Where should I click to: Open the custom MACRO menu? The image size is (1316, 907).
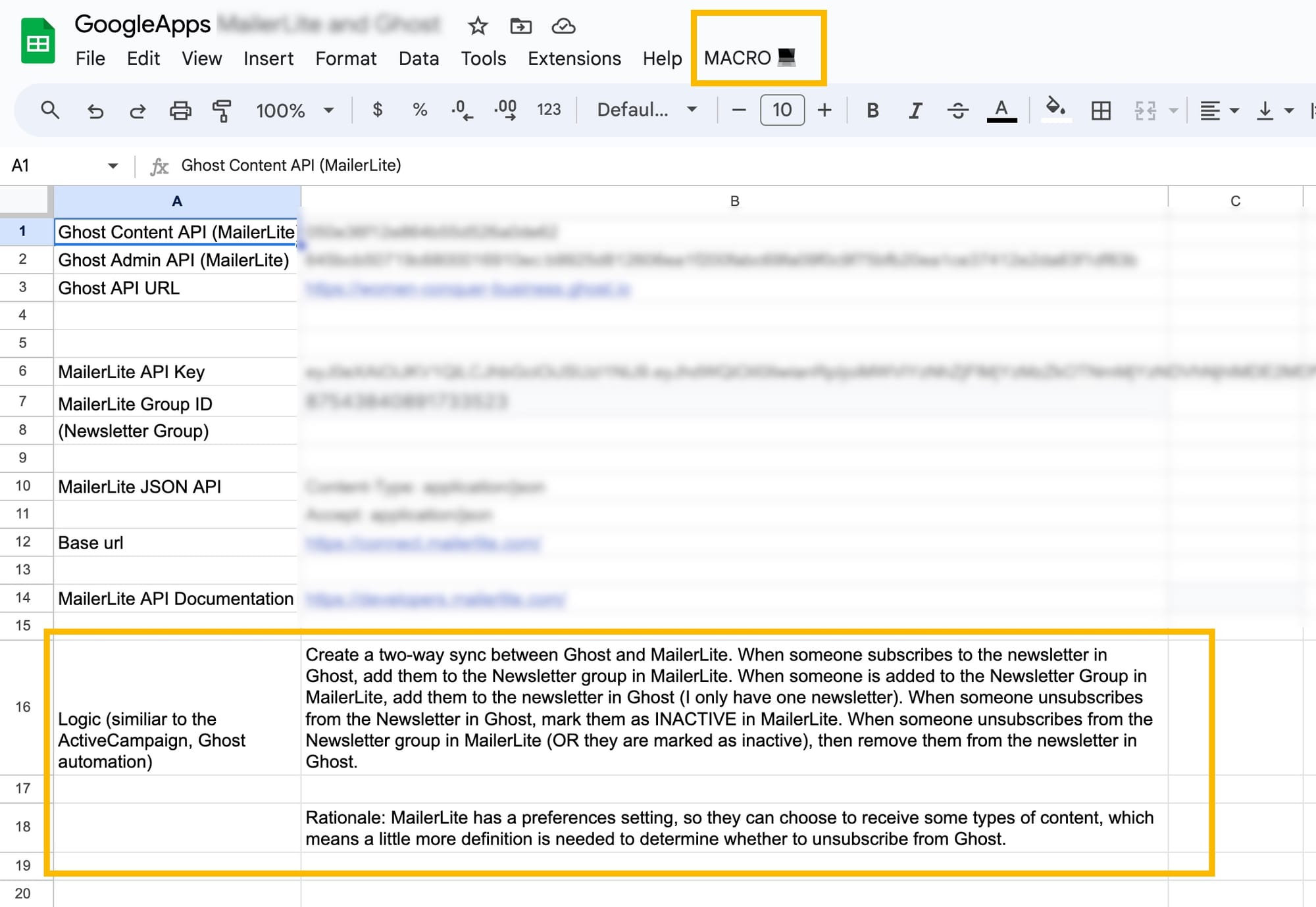(x=750, y=58)
